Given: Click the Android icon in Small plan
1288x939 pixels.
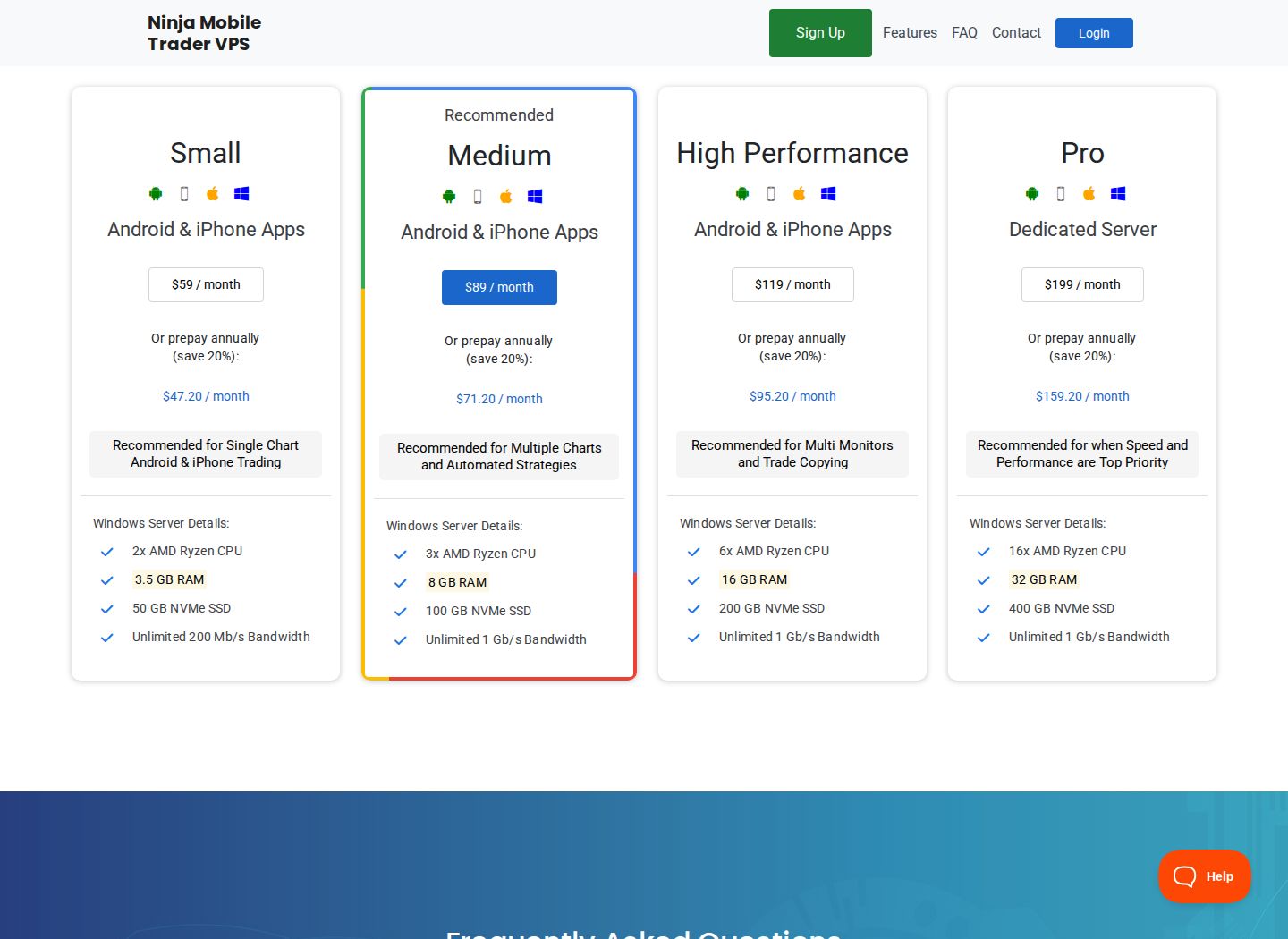Looking at the screenshot, I should 156,193.
